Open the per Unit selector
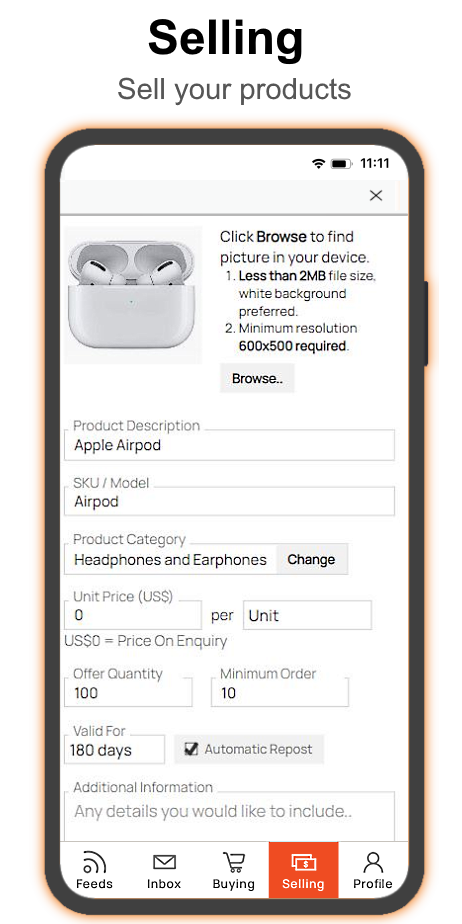 307,615
